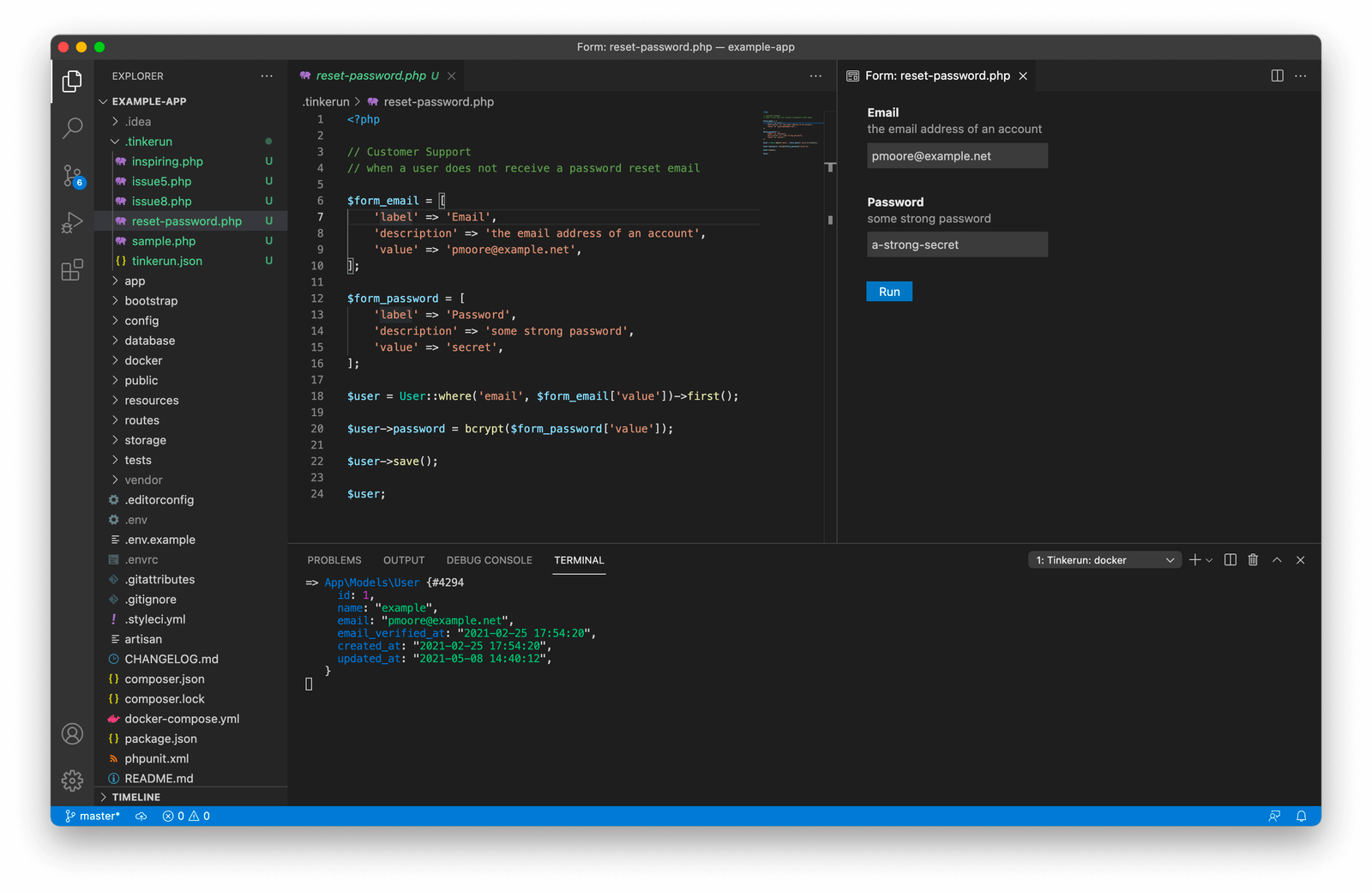Open Source Control view with badge
This screenshot has height=893, width=1372.
point(73,176)
